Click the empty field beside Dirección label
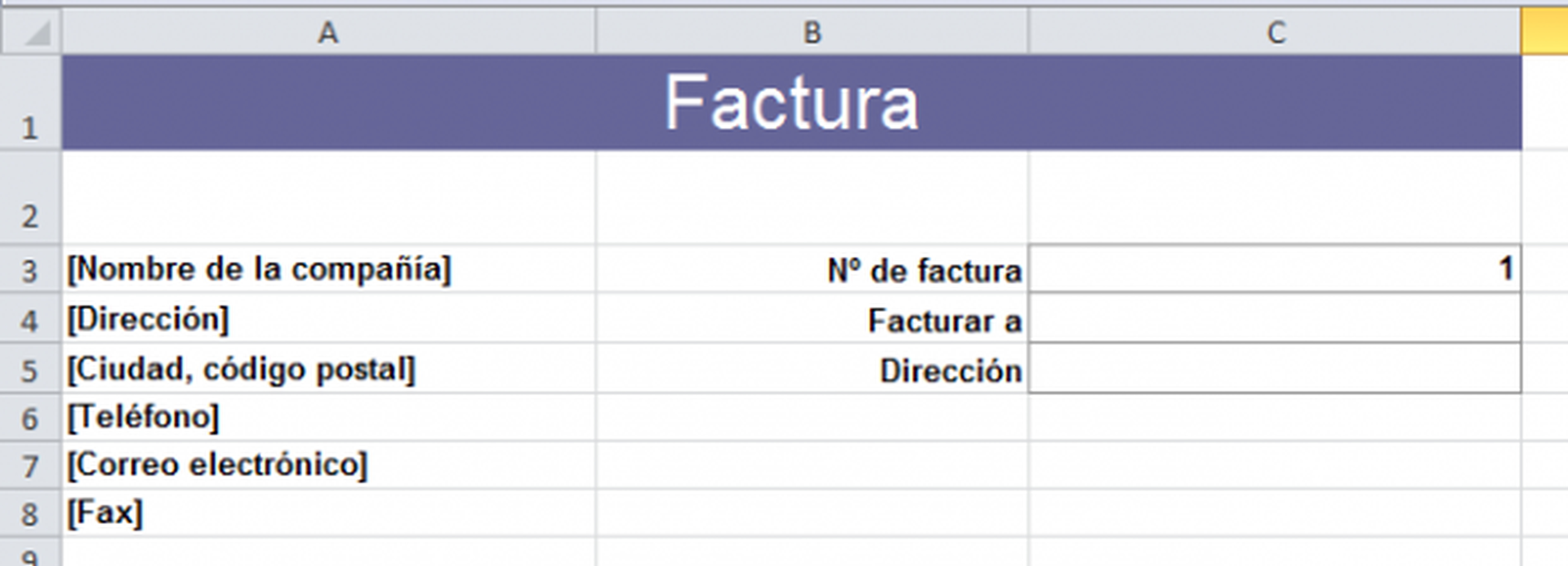Viewport: 1568px width, 566px height. pyautogui.click(x=1274, y=369)
